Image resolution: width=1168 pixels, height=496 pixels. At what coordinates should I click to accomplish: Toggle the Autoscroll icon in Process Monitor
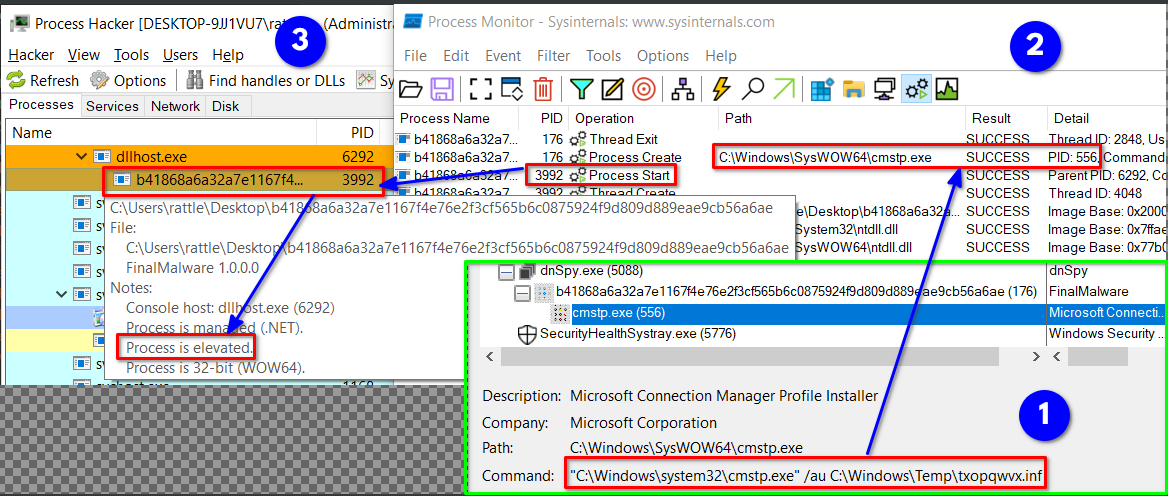point(512,89)
